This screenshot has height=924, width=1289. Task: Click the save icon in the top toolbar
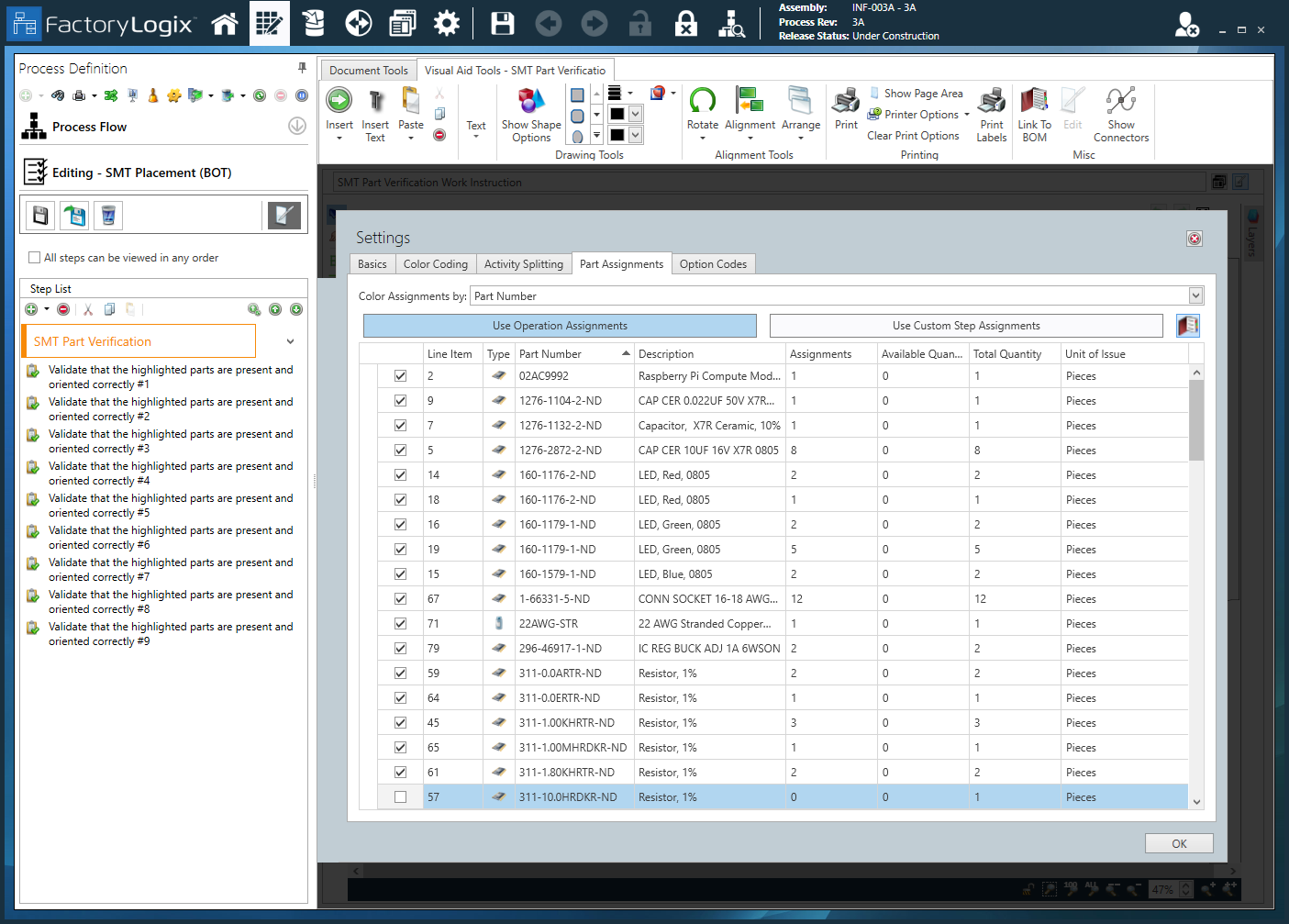(502, 23)
